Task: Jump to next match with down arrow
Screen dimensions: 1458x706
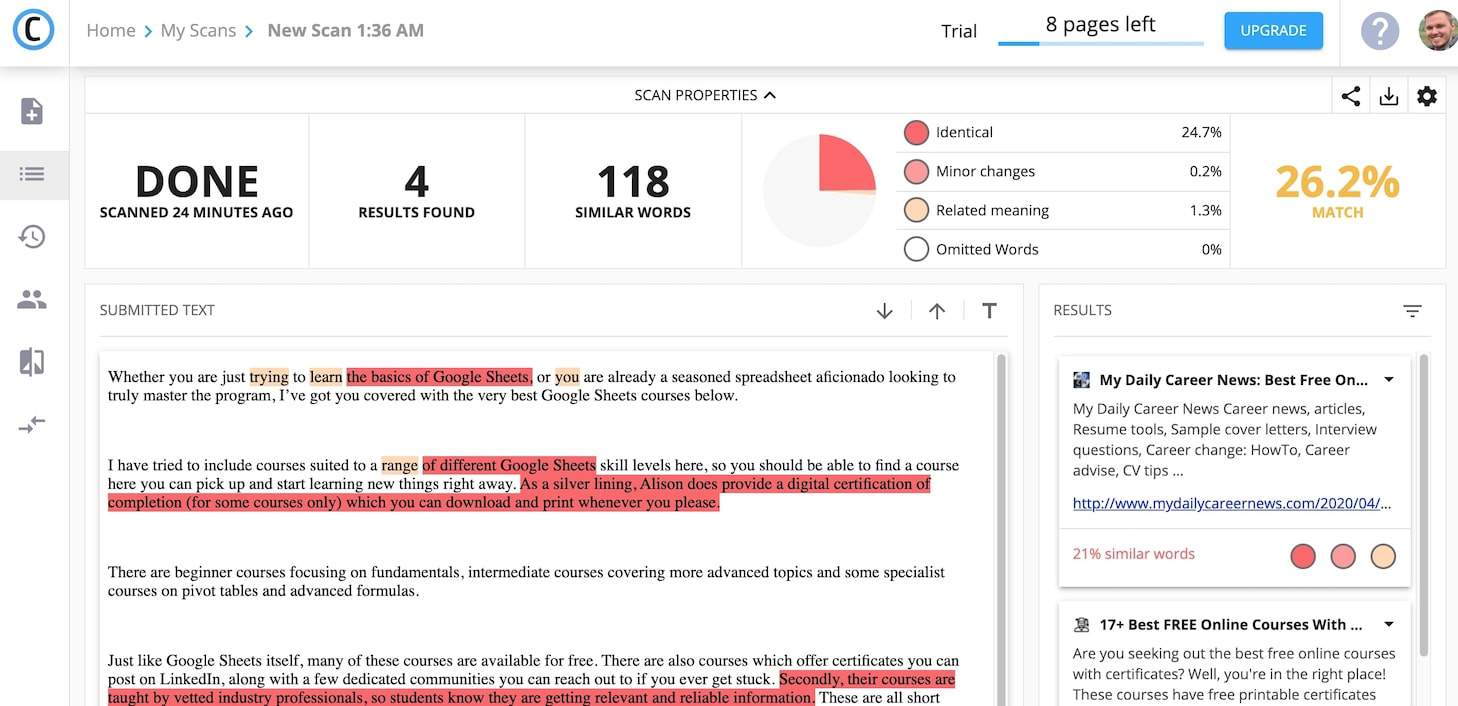Action: tap(884, 311)
